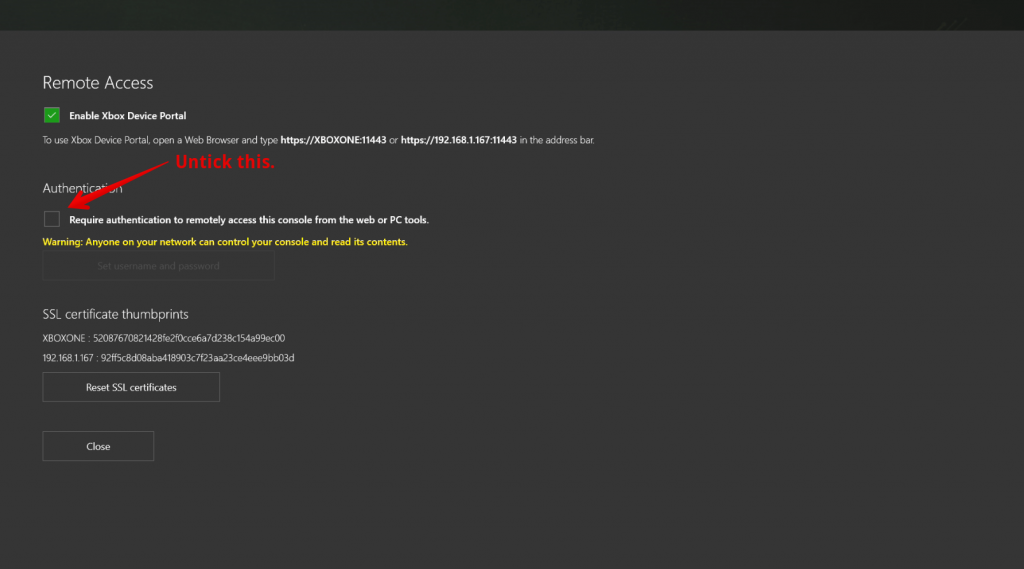
Task: Uncheck the Enable Xbox Device Portal checkbox
Action: [x=52, y=115]
